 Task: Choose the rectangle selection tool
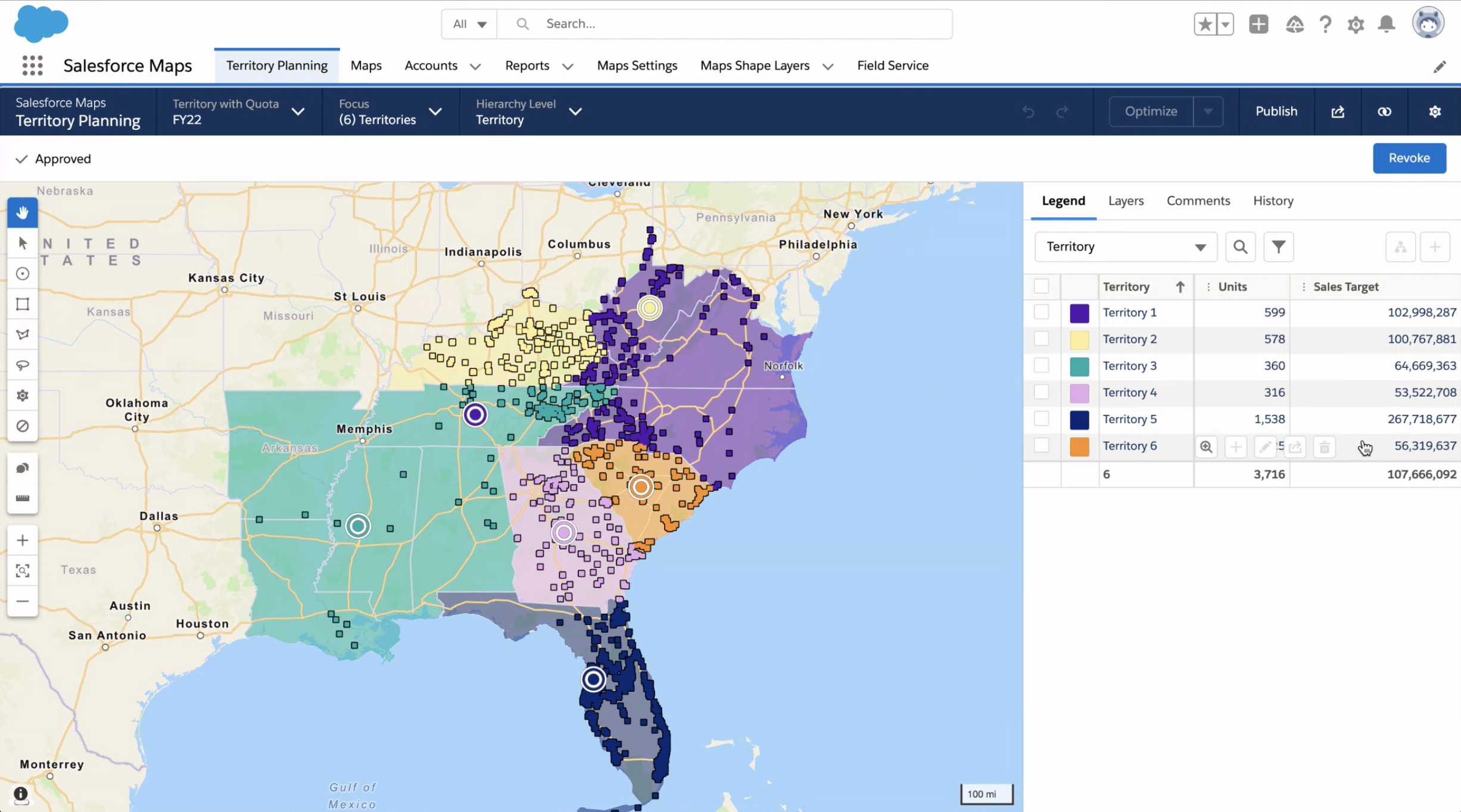click(x=23, y=304)
